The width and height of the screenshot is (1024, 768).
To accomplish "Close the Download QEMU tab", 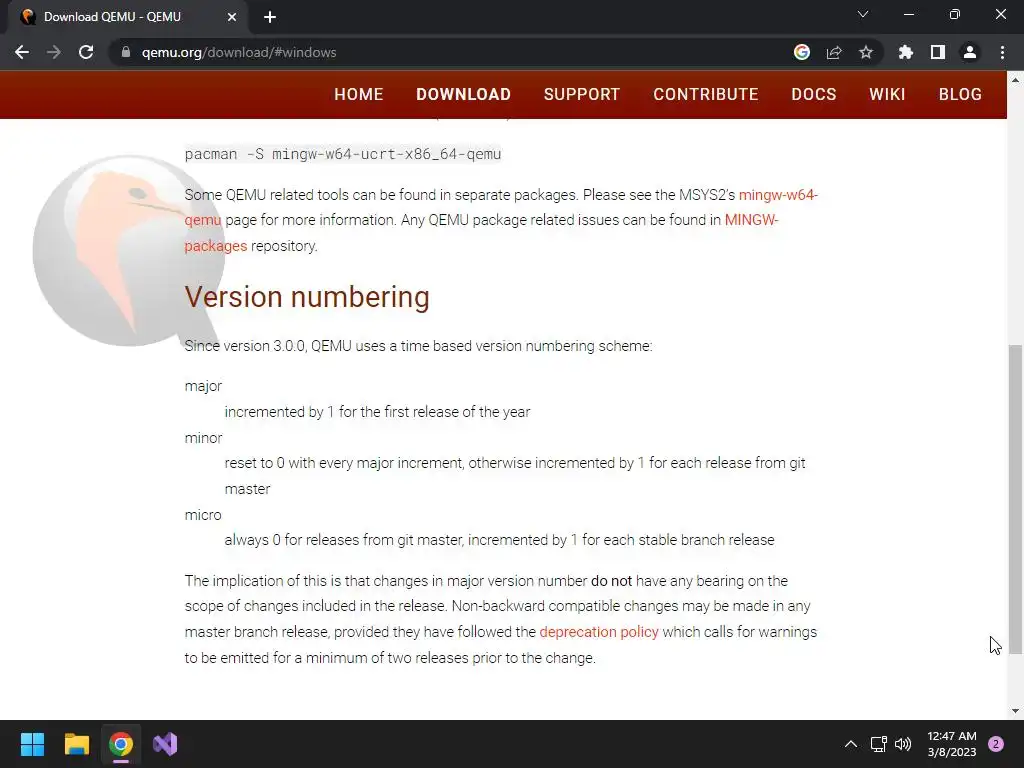I will click(x=232, y=17).
